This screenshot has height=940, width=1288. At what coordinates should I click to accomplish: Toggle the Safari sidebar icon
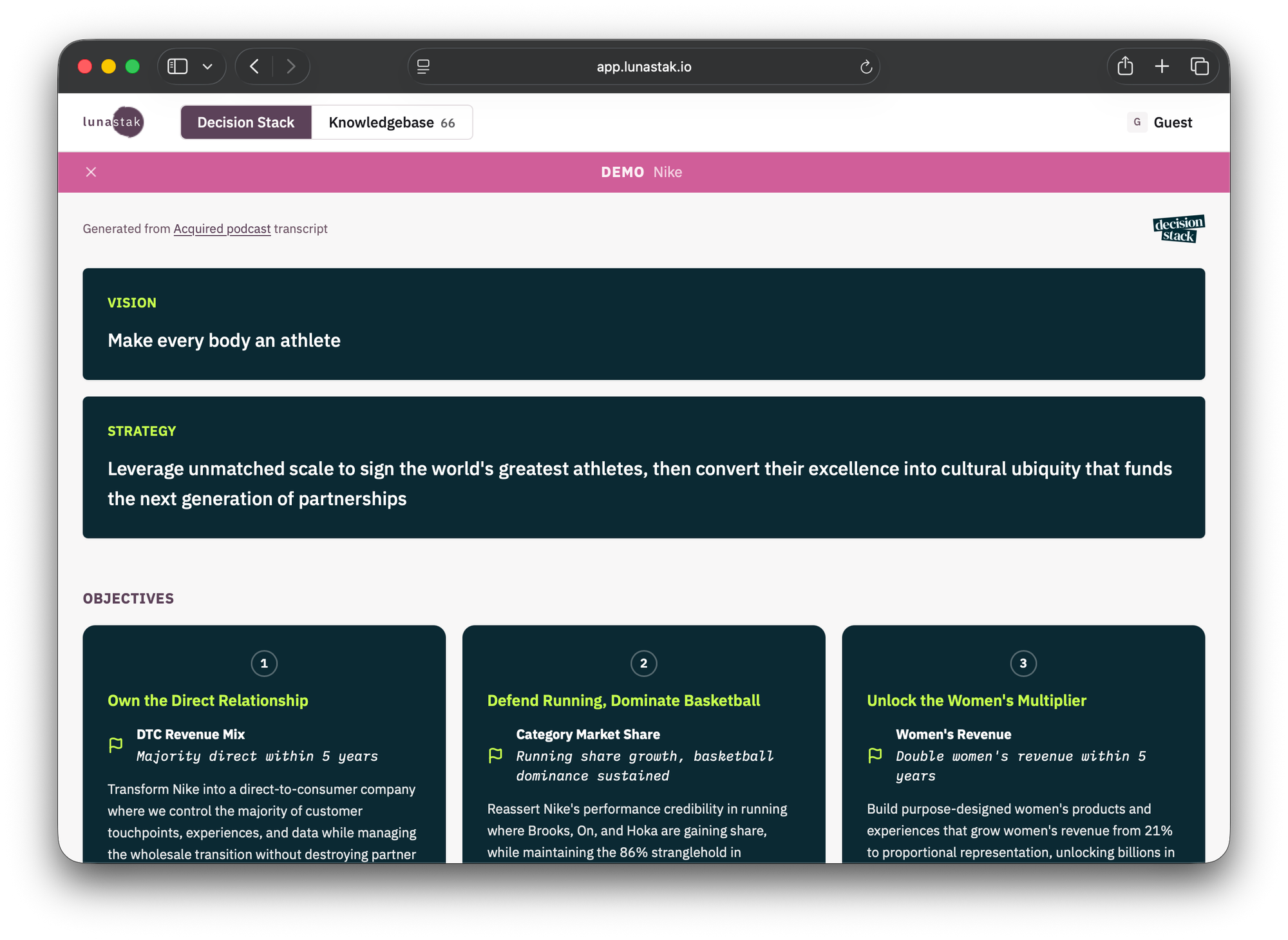click(177, 66)
